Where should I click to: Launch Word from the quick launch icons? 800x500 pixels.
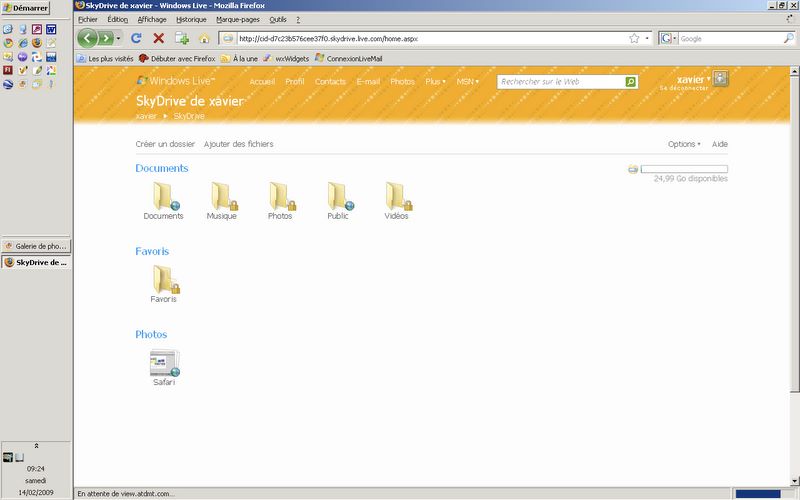(51, 29)
